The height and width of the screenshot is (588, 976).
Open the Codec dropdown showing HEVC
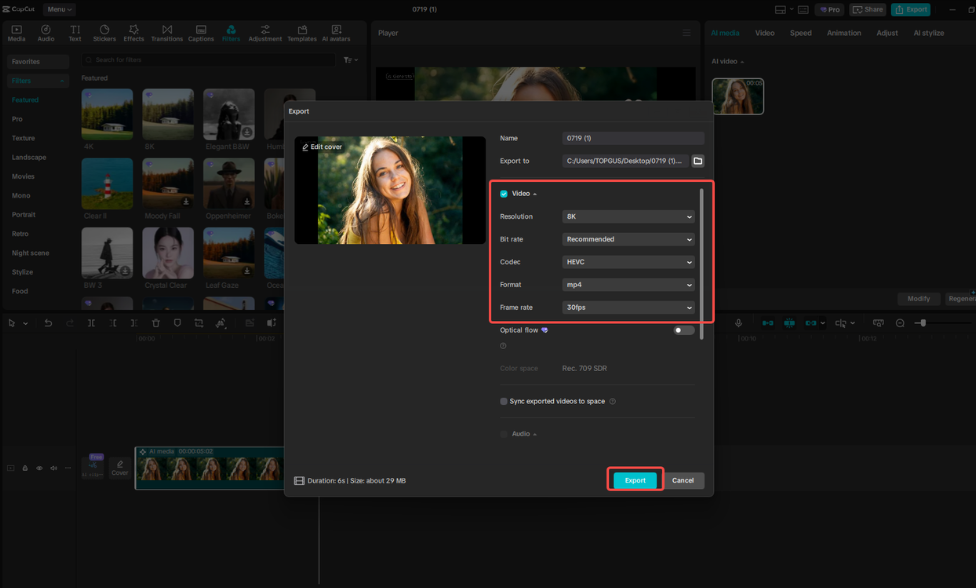628,261
